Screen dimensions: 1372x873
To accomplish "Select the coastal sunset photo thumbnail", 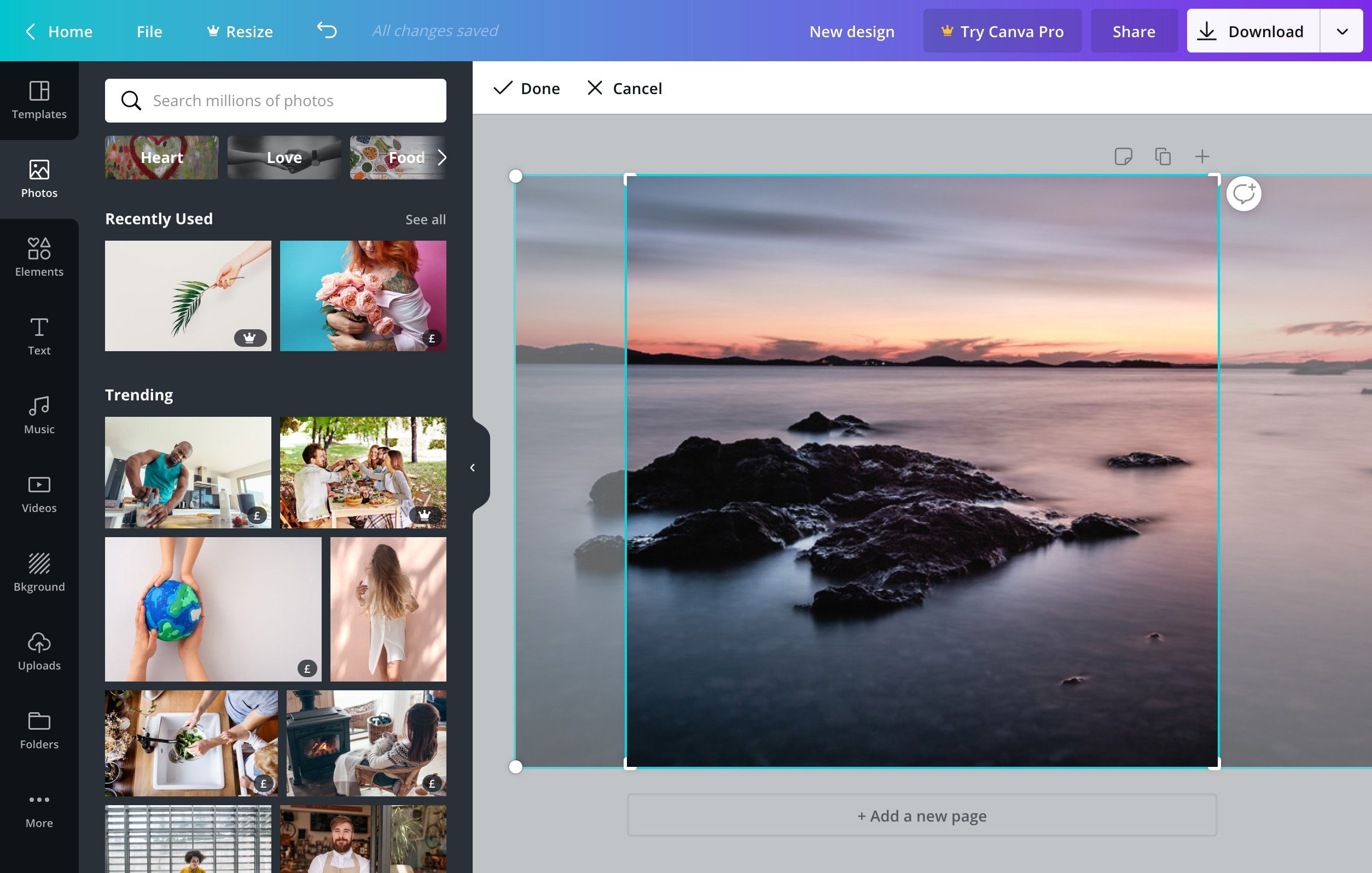I will click(921, 470).
